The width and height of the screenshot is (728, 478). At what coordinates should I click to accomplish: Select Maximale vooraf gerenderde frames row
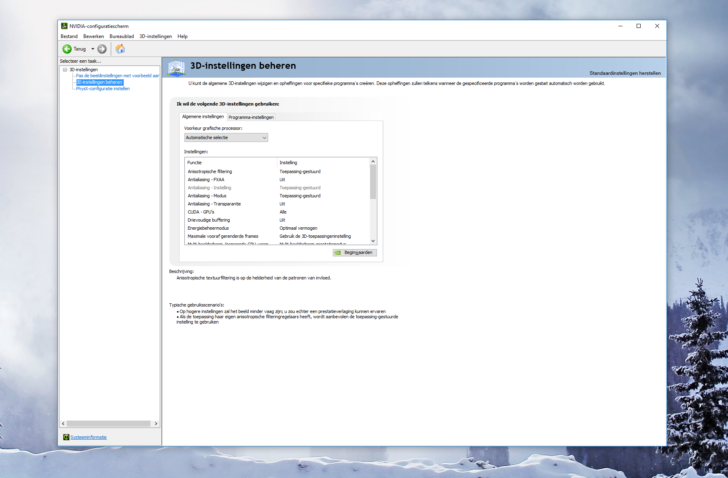(x=277, y=236)
